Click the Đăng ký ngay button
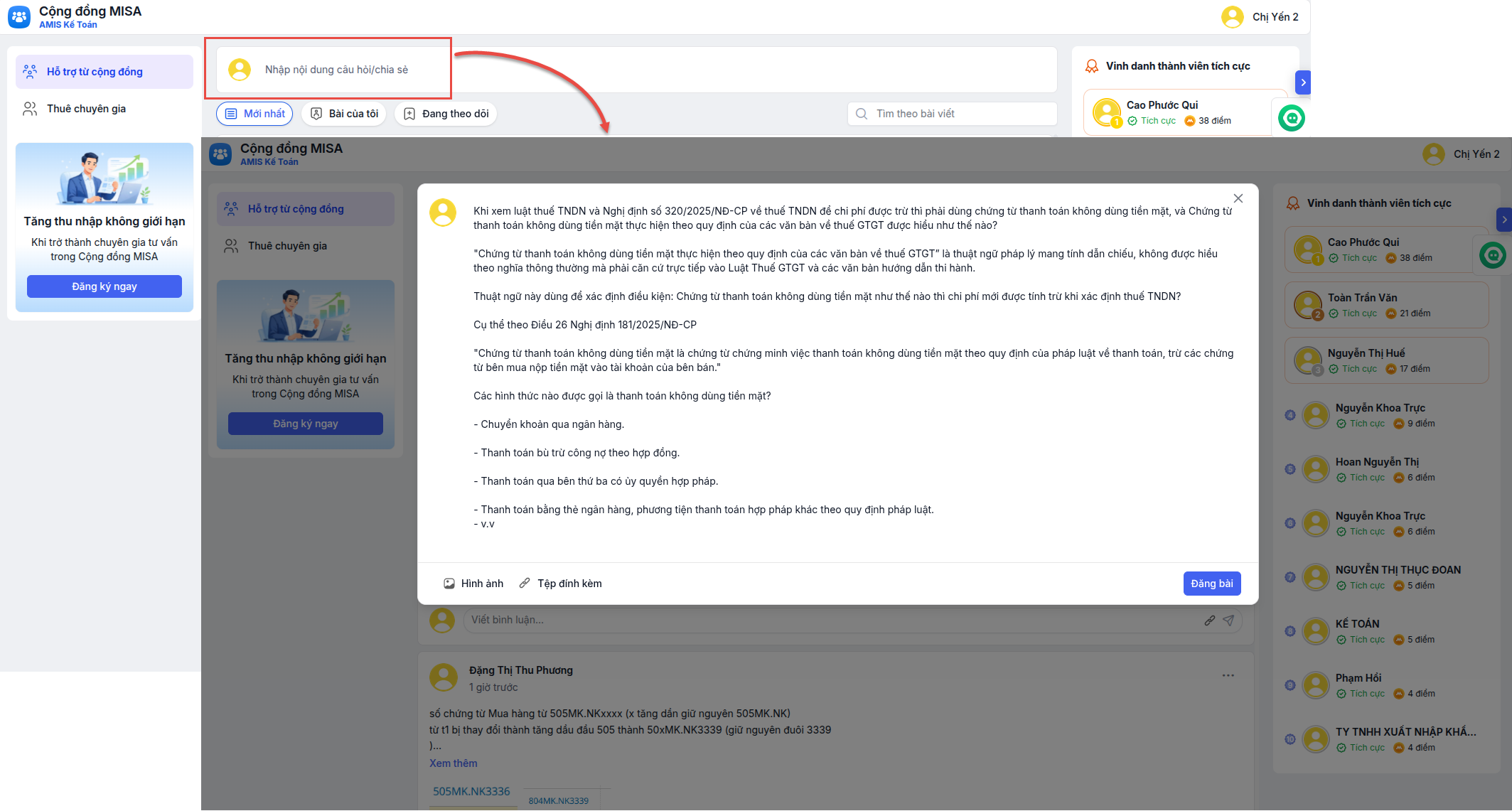1512x811 pixels. (104, 286)
